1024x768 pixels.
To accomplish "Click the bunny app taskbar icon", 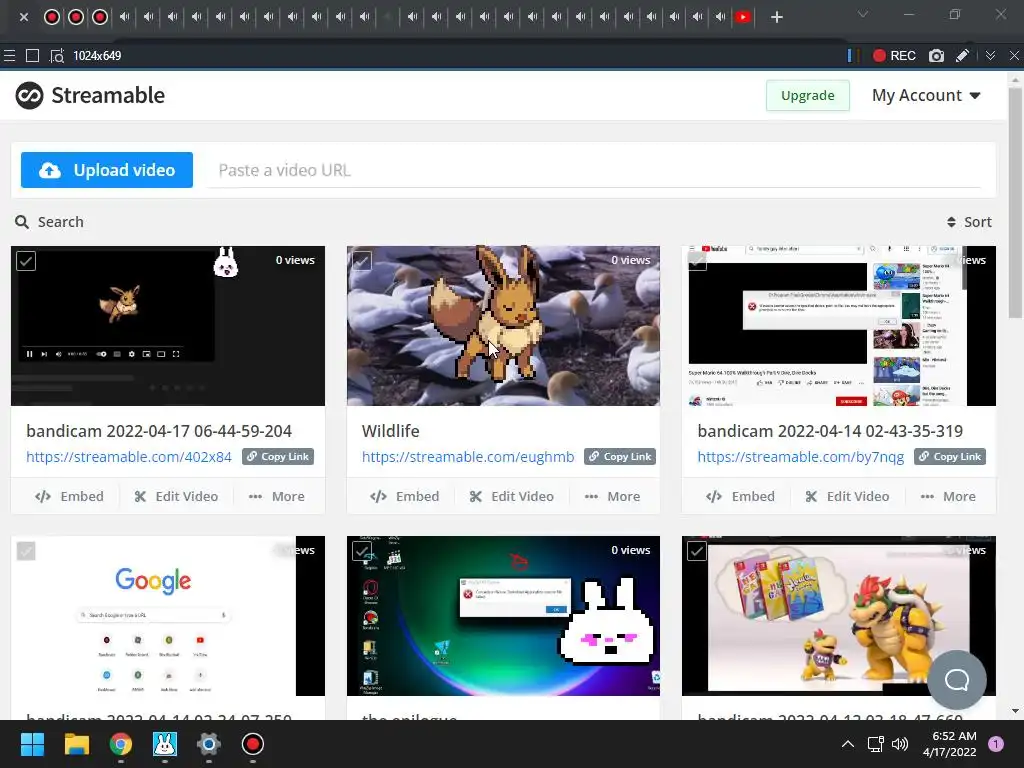I will 165,744.
